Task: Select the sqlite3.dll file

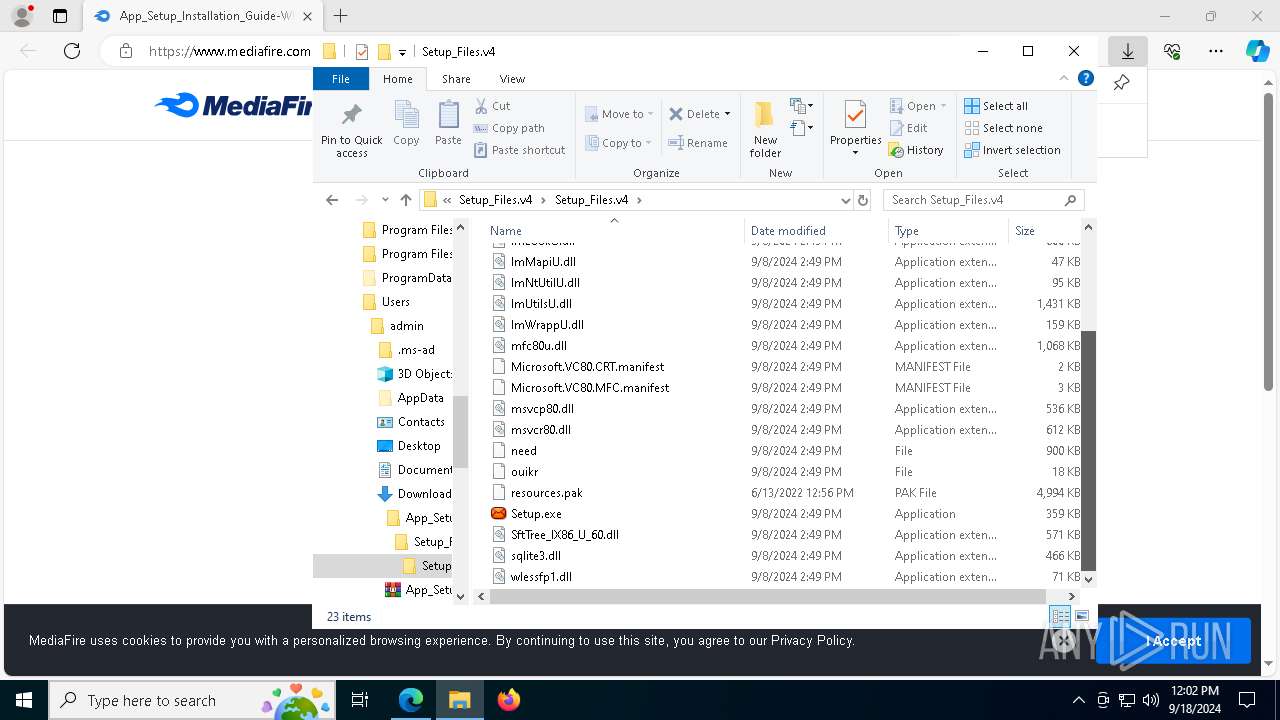Action: click(x=535, y=556)
